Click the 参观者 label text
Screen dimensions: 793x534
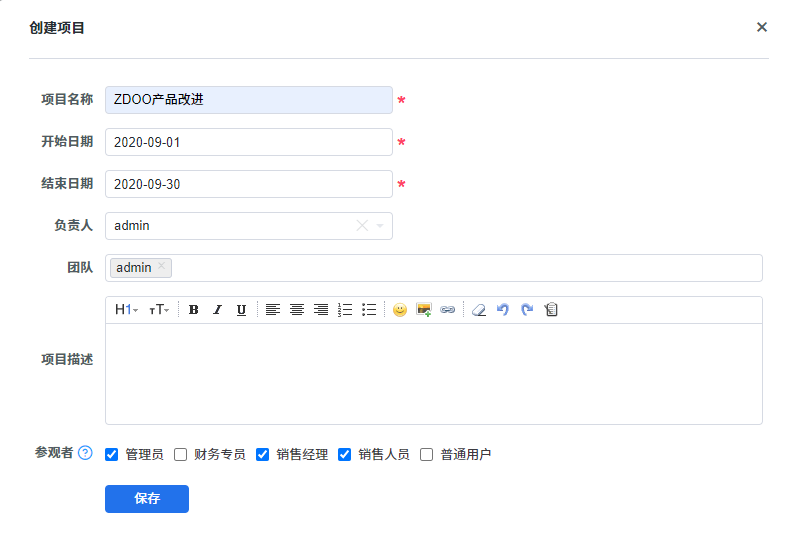[x=54, y=453]
